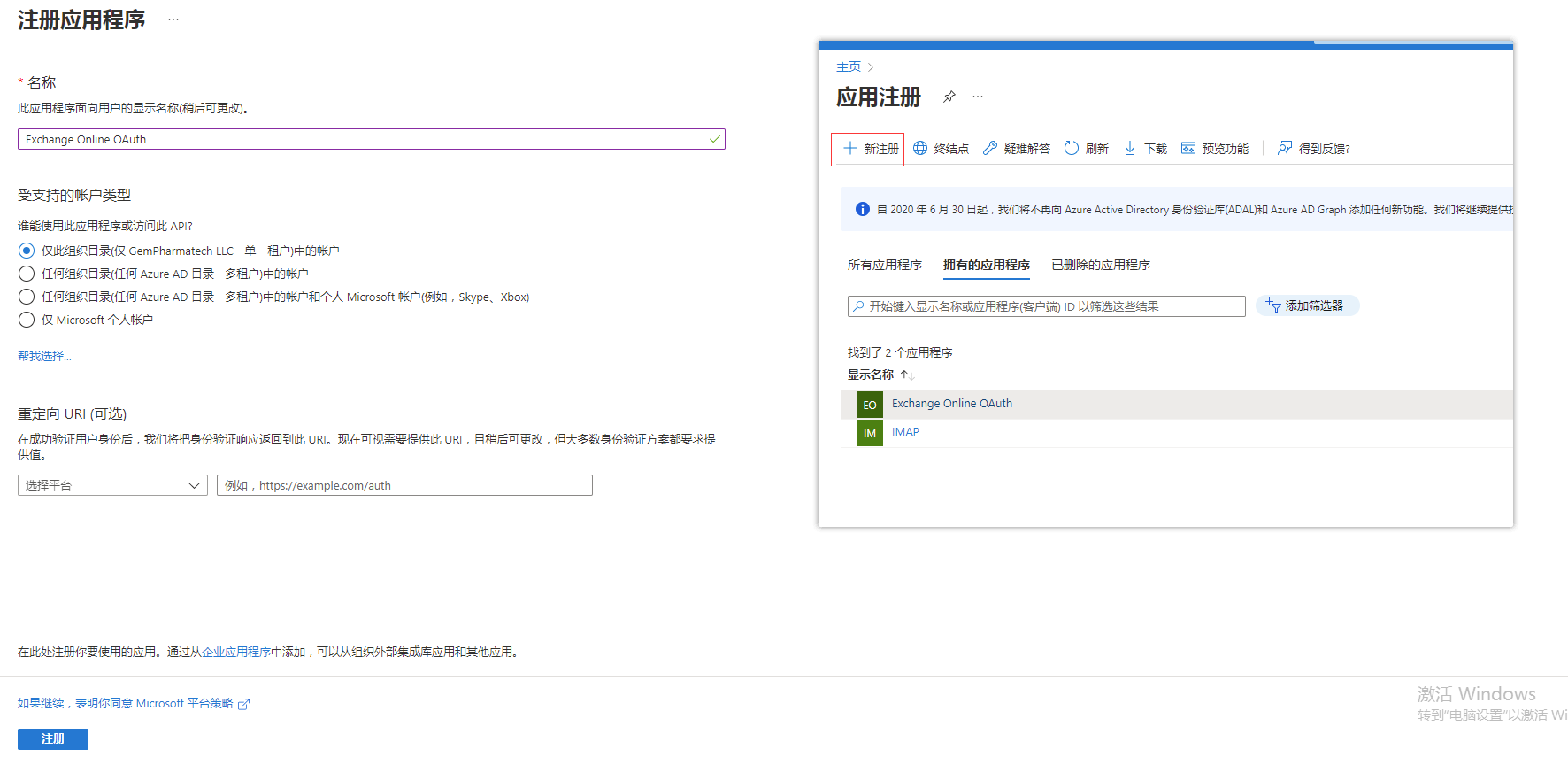Image resolution: width=1568 pixels, height=757 pixels.
Task: Open 预览功能 toolbar item
Action: click(x=1214, y=149)
